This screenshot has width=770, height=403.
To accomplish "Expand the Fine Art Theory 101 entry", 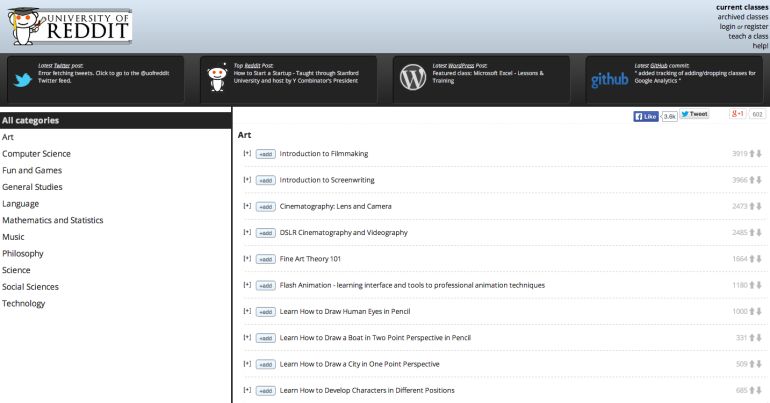I will pyautogui.click(x=247, y=258).
